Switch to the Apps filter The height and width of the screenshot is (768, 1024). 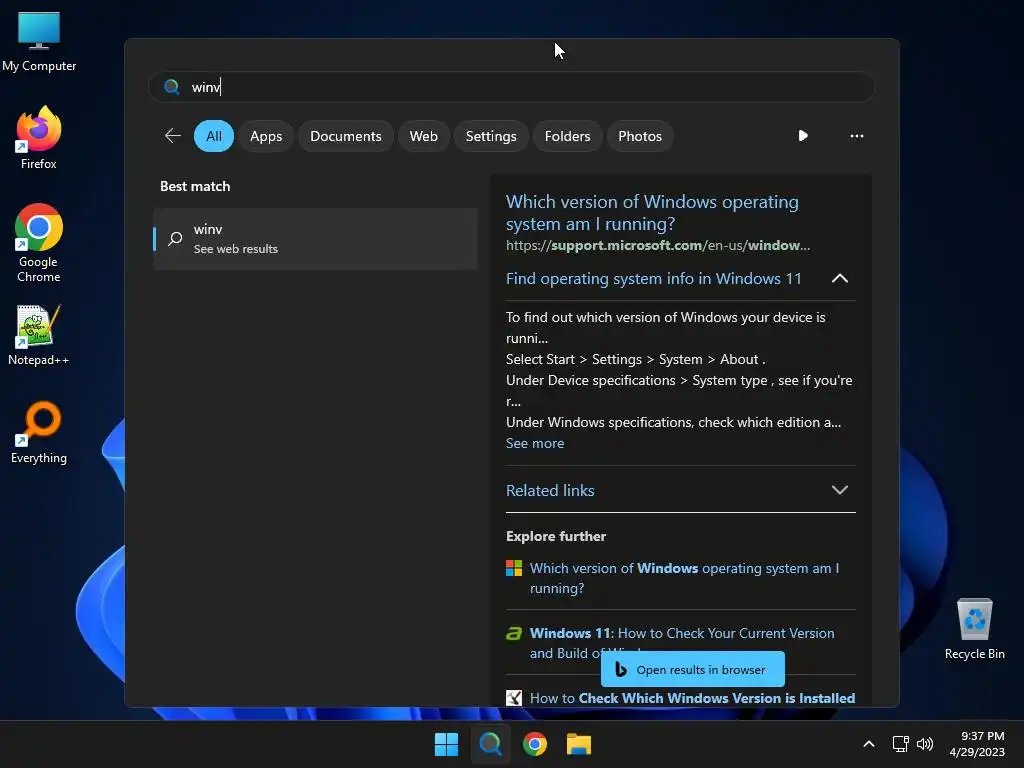266,136
